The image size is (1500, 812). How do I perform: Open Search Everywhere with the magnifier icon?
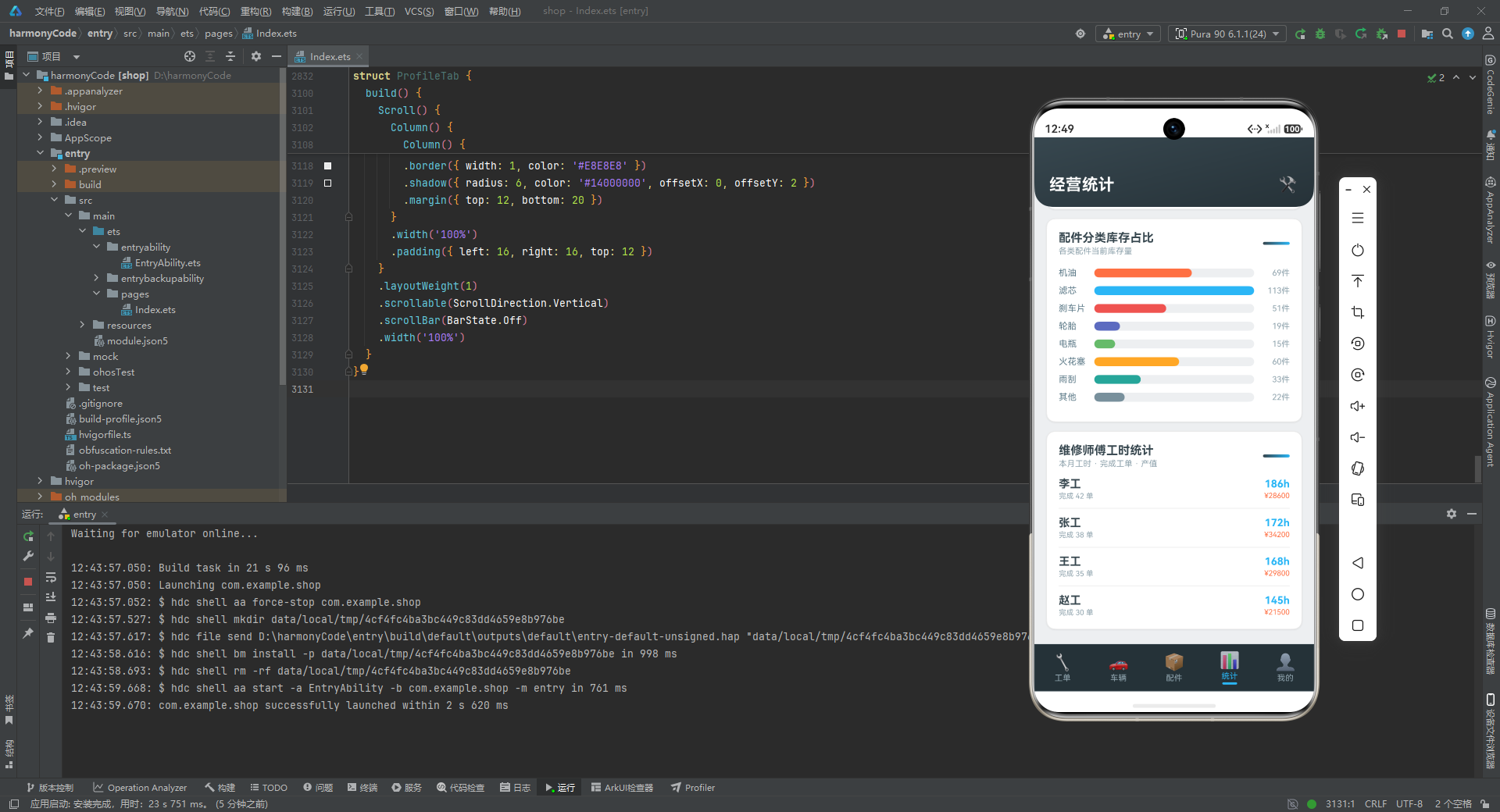(x=1448, y=34)
